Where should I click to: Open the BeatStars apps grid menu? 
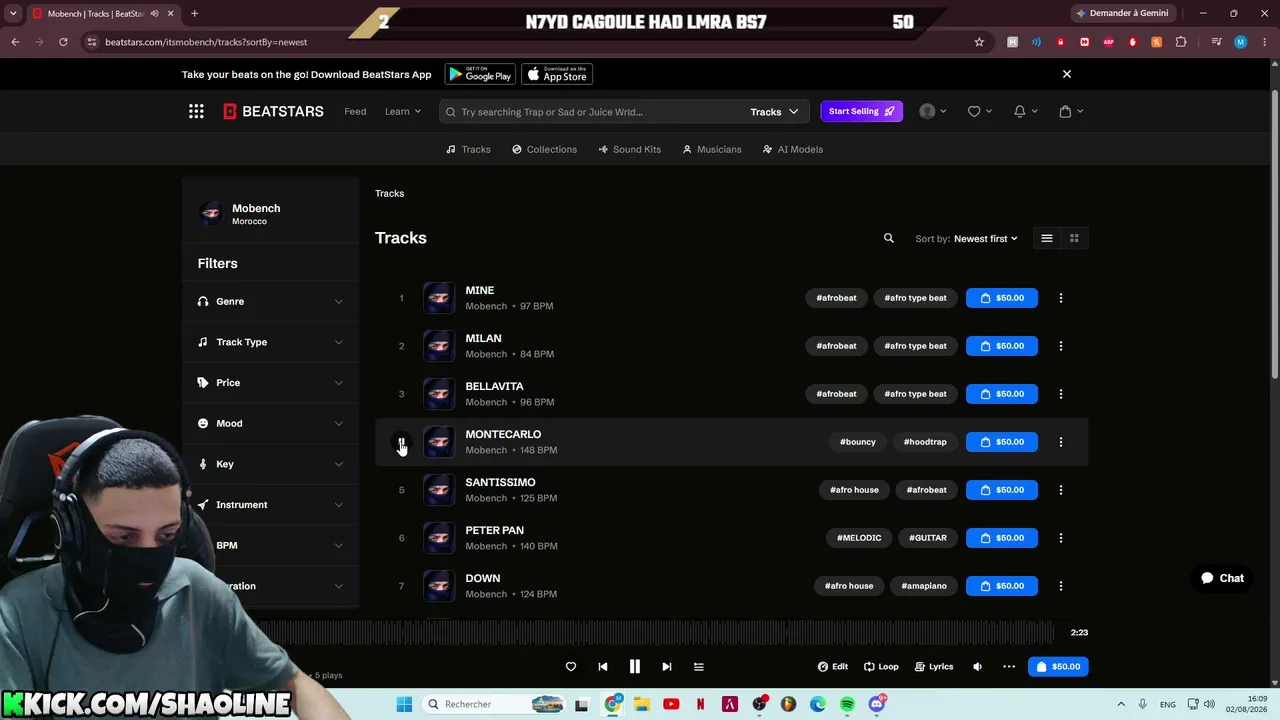click(x=196, y=111)
